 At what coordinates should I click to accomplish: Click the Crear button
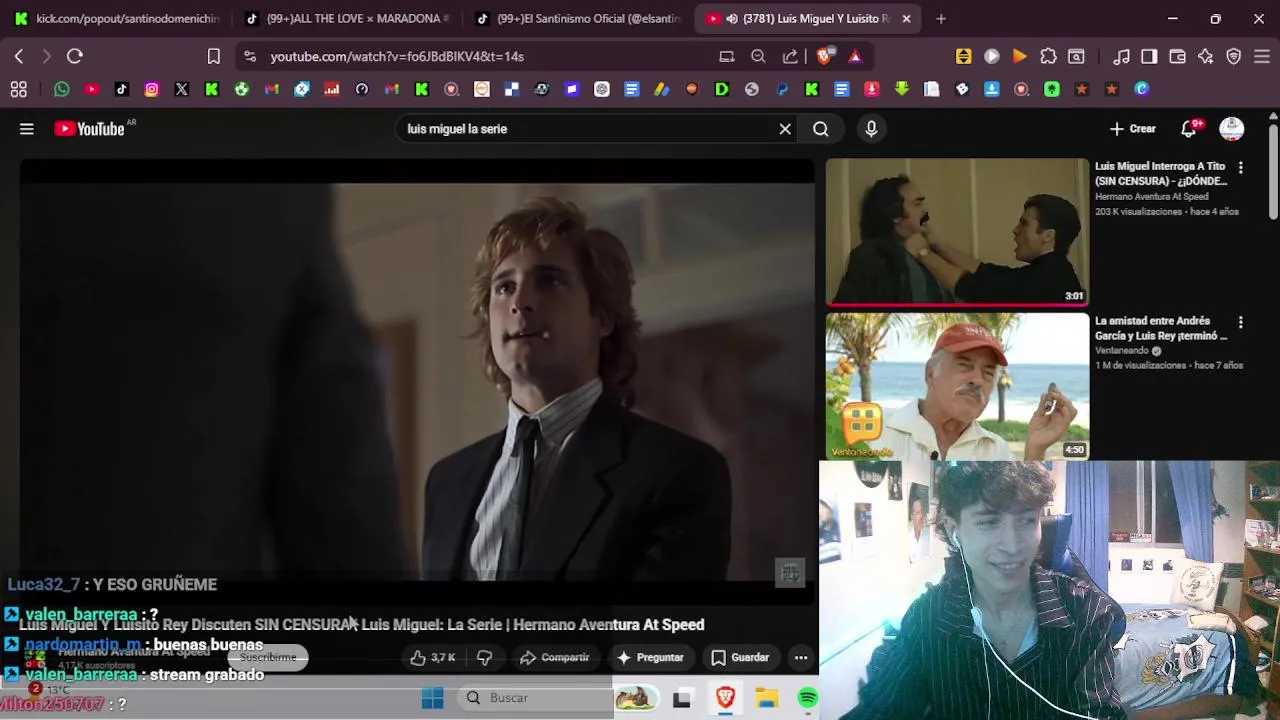(x=1133, y=129)
